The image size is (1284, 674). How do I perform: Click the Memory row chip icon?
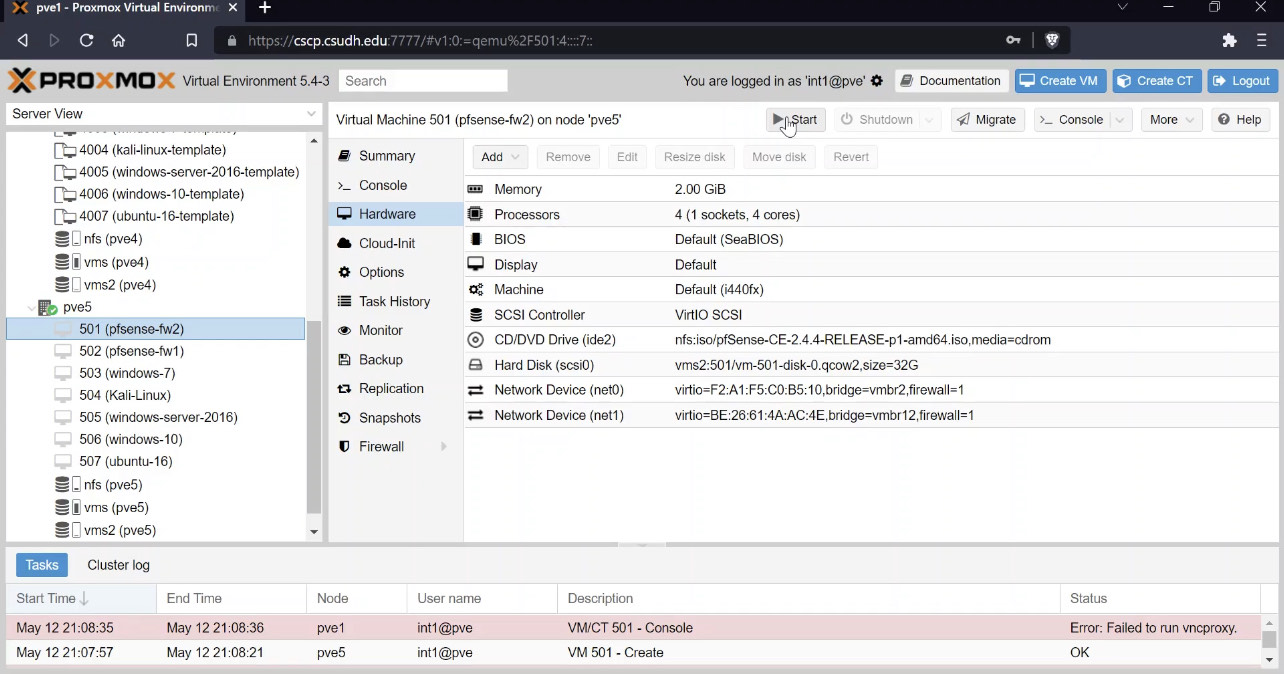pyautogui.click(x=475, y=189)
